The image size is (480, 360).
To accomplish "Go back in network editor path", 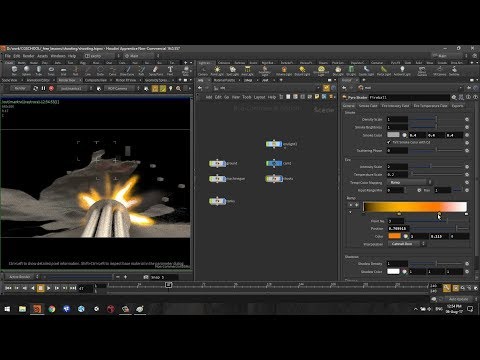I will coord(200,88).
